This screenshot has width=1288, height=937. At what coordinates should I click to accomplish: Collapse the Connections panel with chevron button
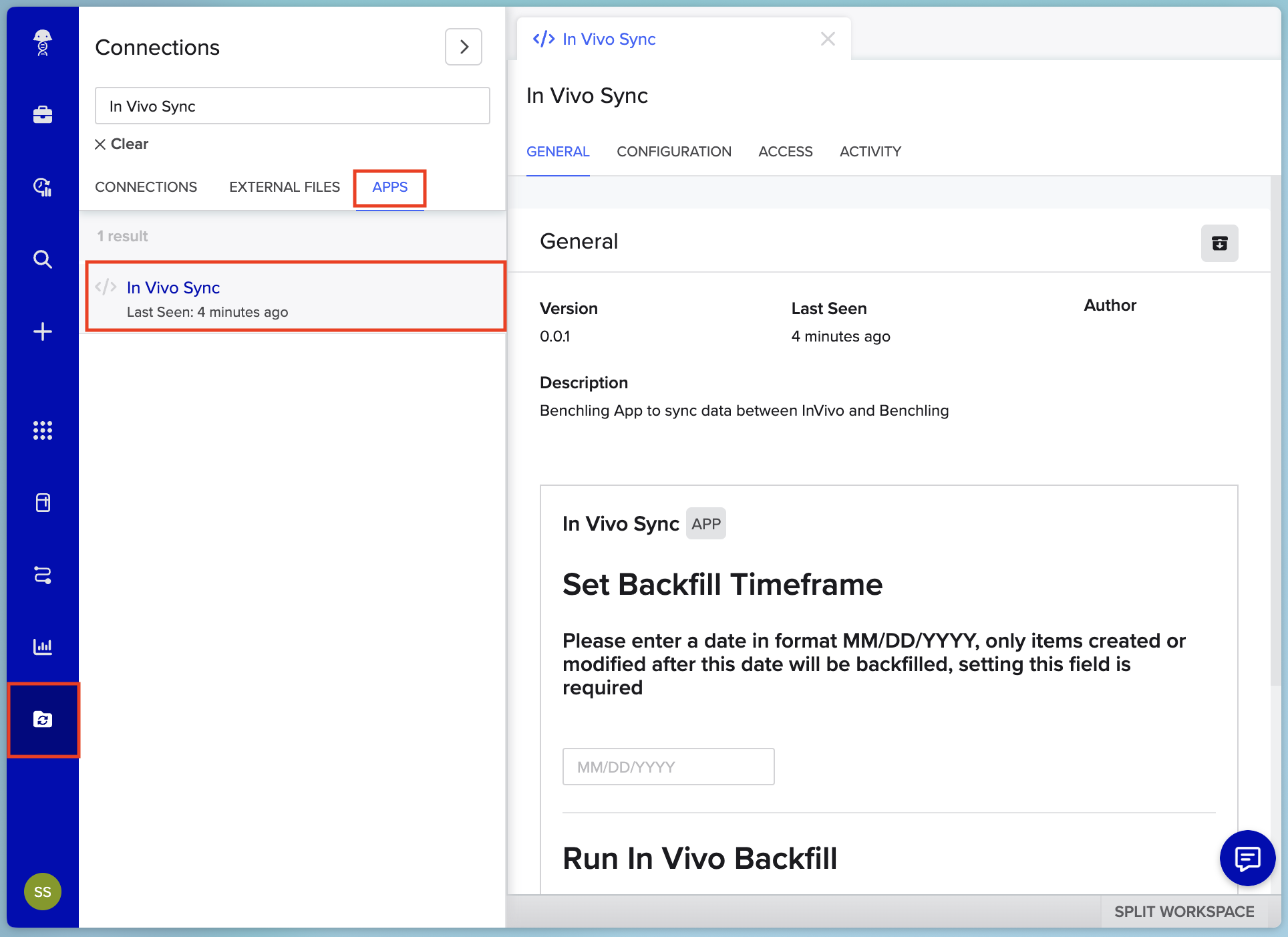coord(464,47)
